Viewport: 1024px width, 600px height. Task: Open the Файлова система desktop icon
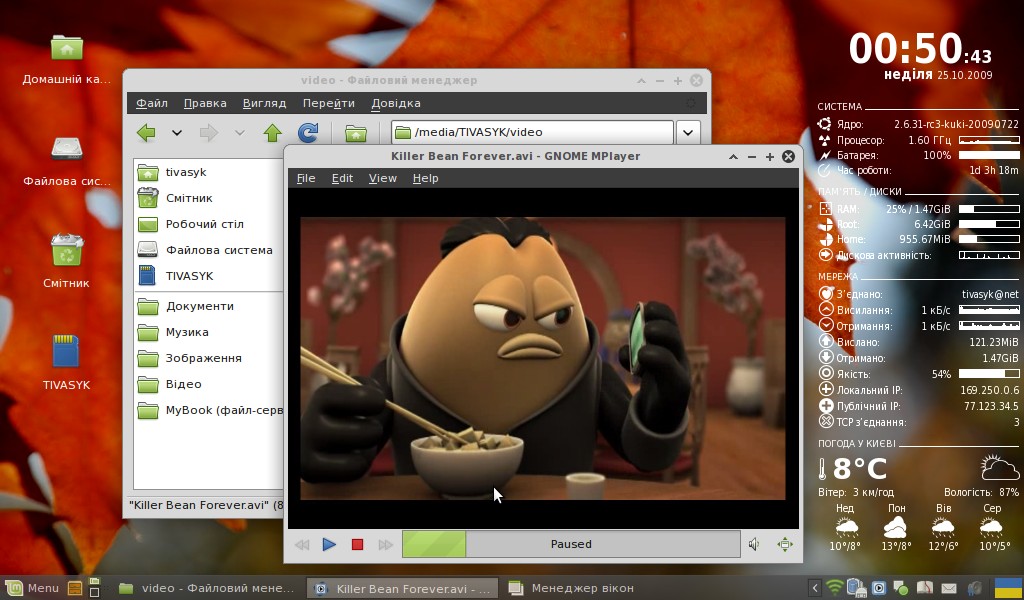(67, 162)
